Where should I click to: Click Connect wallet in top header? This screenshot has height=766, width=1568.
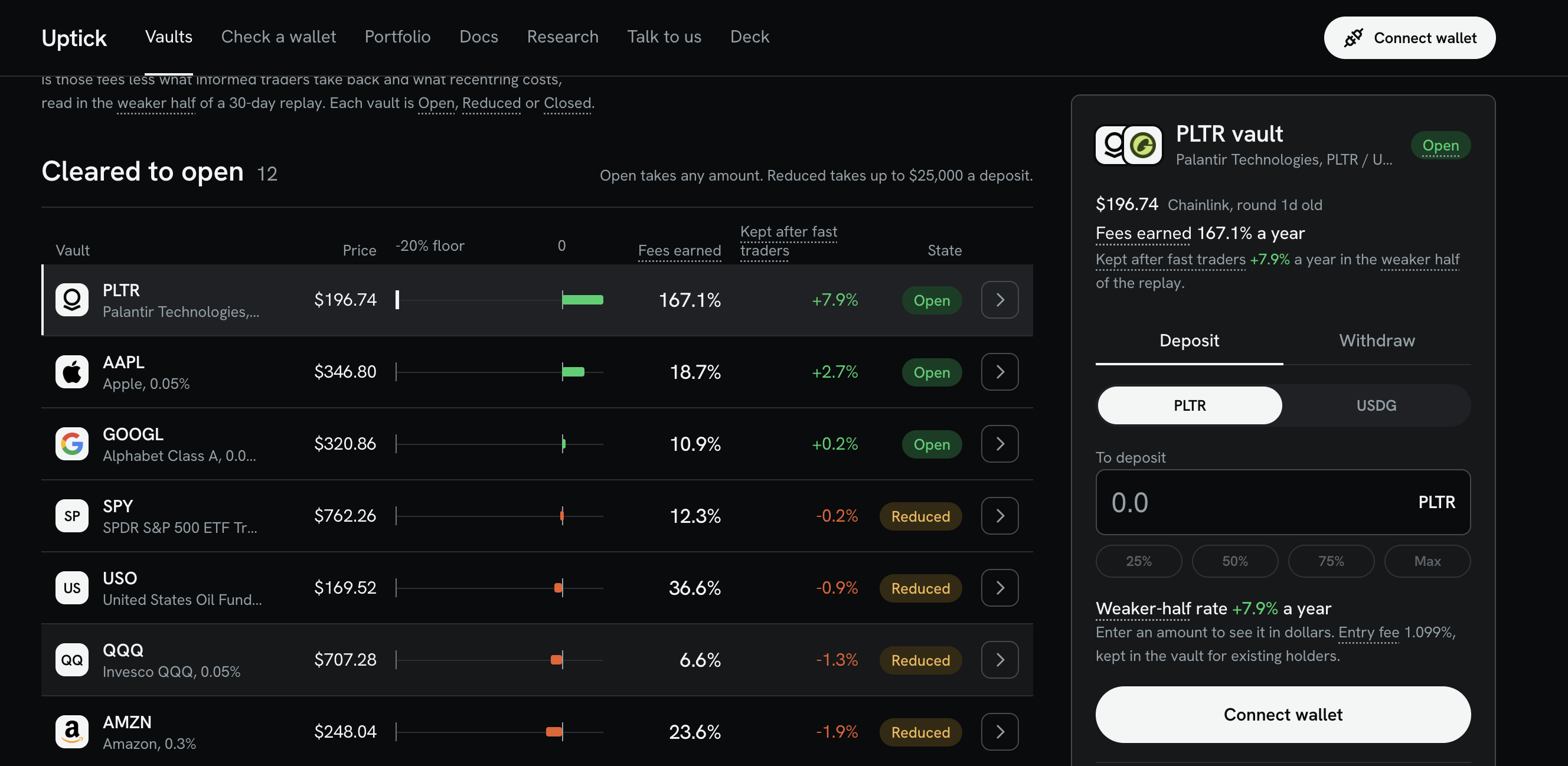[x=1409, y=38]
